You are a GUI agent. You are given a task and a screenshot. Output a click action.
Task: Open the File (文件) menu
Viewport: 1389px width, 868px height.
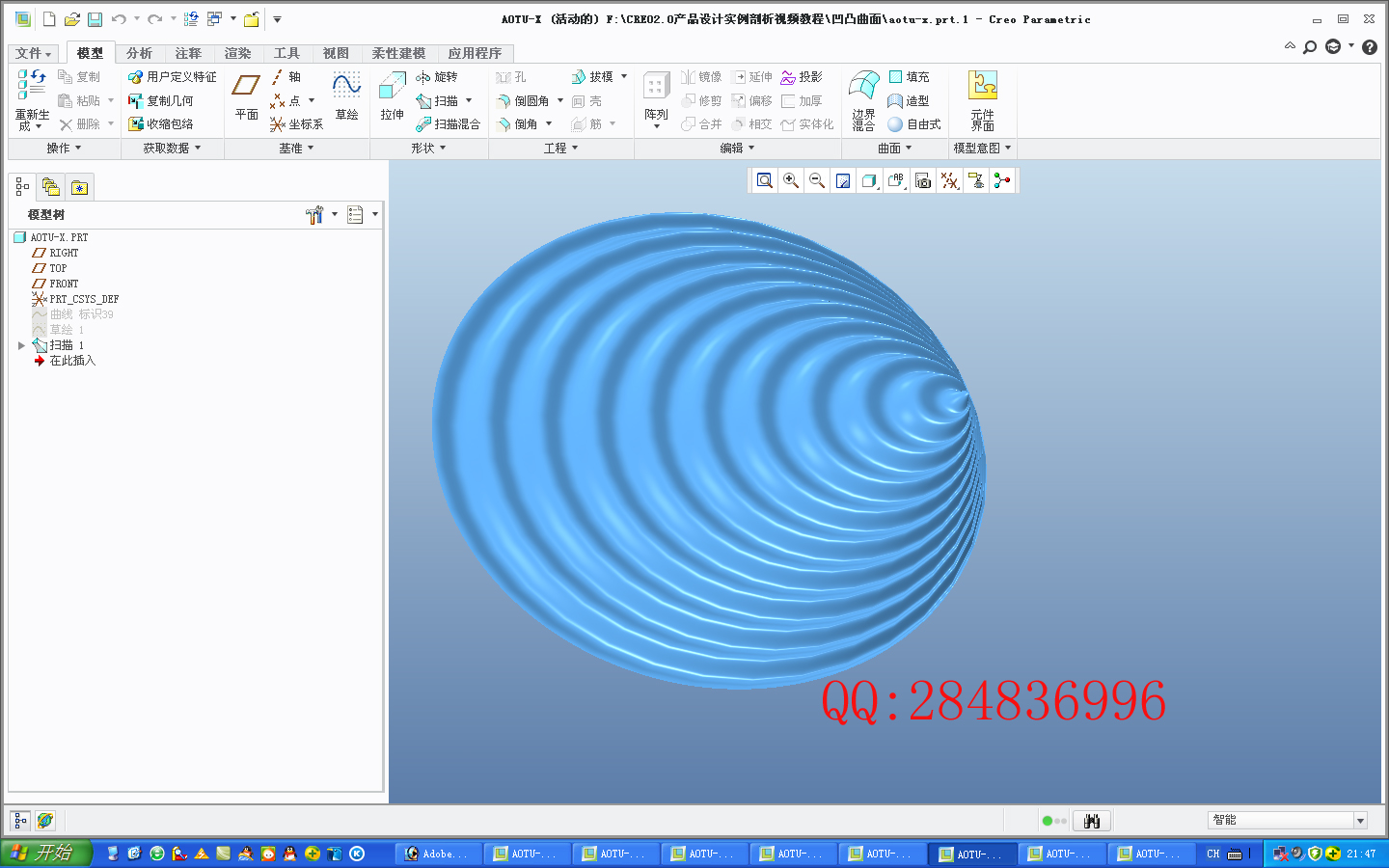pyautogui.click(x=34, y=53)
